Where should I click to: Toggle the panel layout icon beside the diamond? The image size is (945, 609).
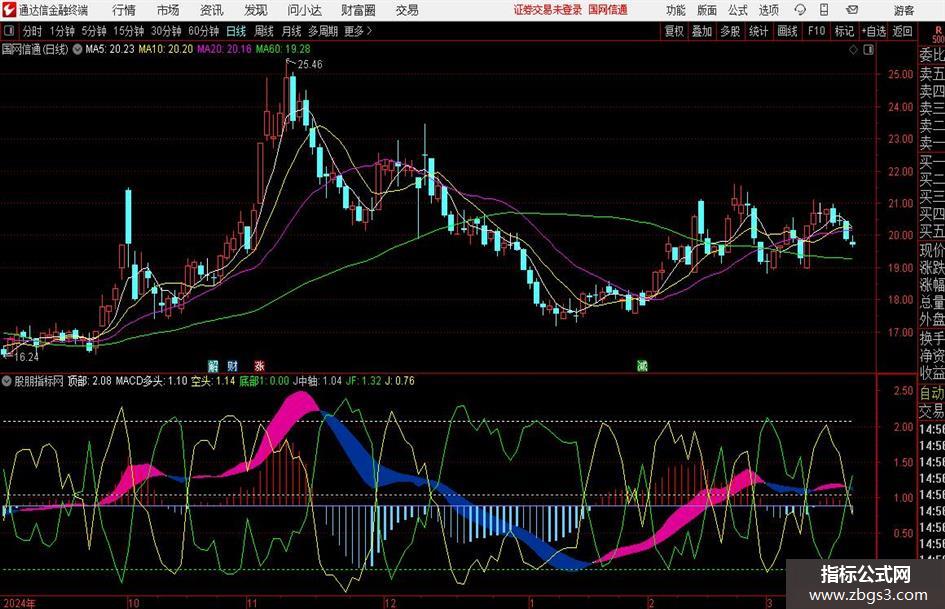coord(868,50)
